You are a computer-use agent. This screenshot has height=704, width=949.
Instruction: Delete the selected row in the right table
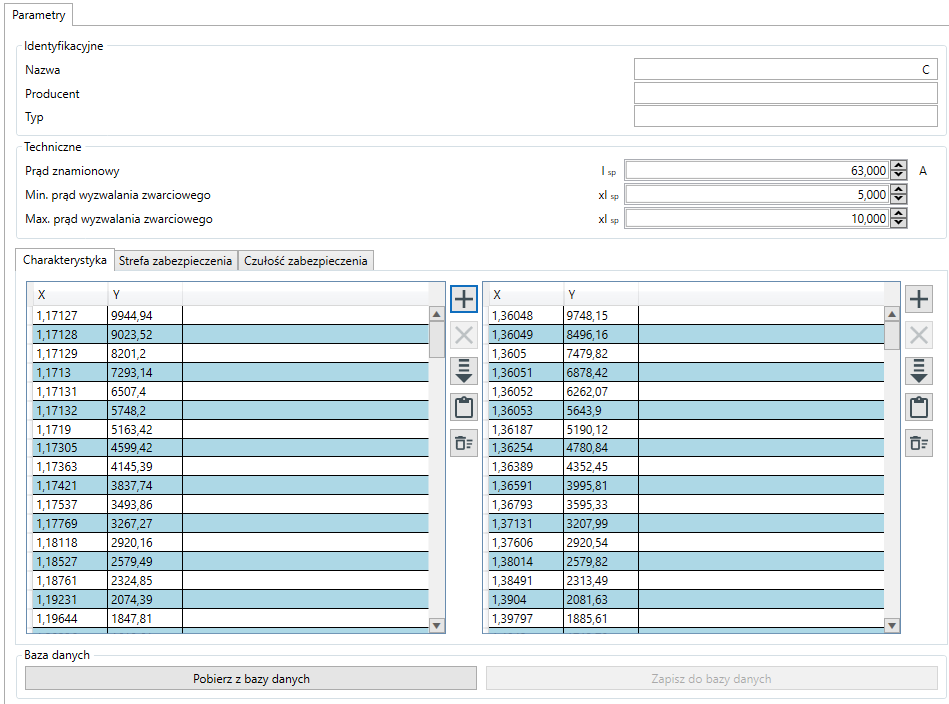point(919,335)
